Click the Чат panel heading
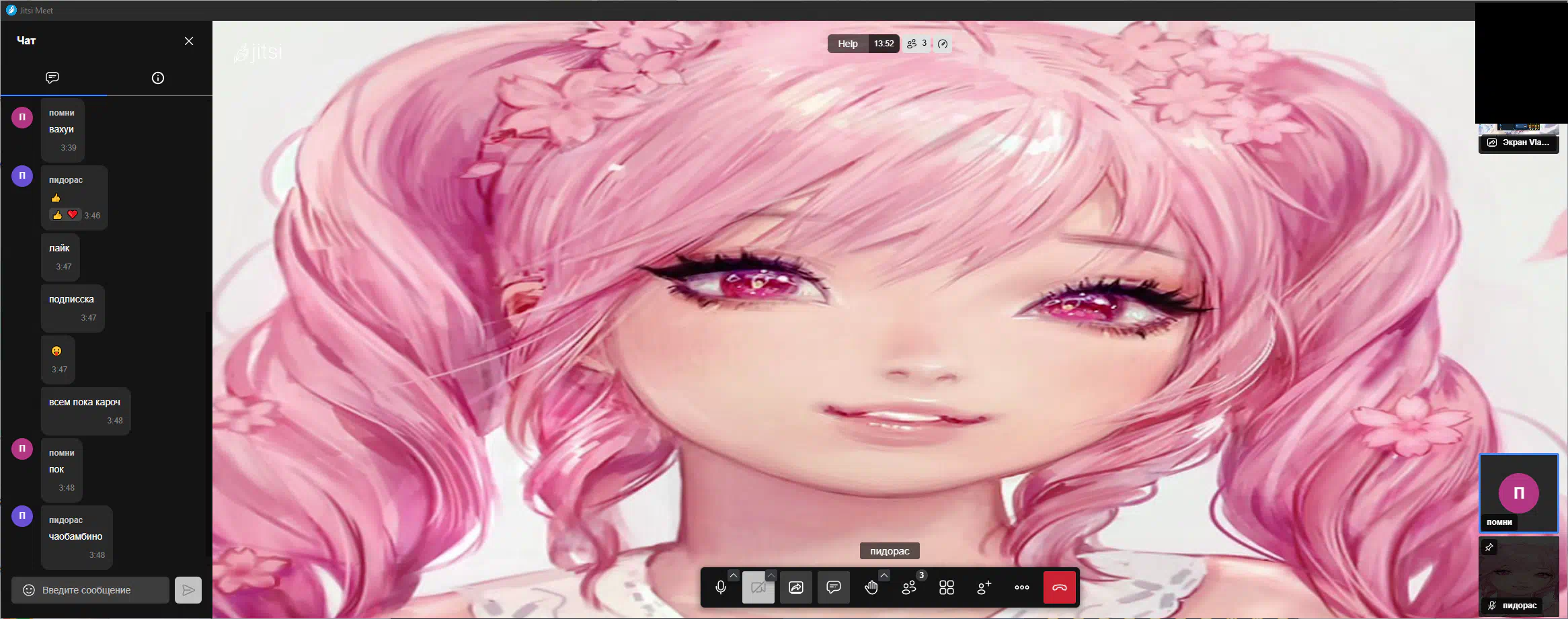 (x=26, y=41)
